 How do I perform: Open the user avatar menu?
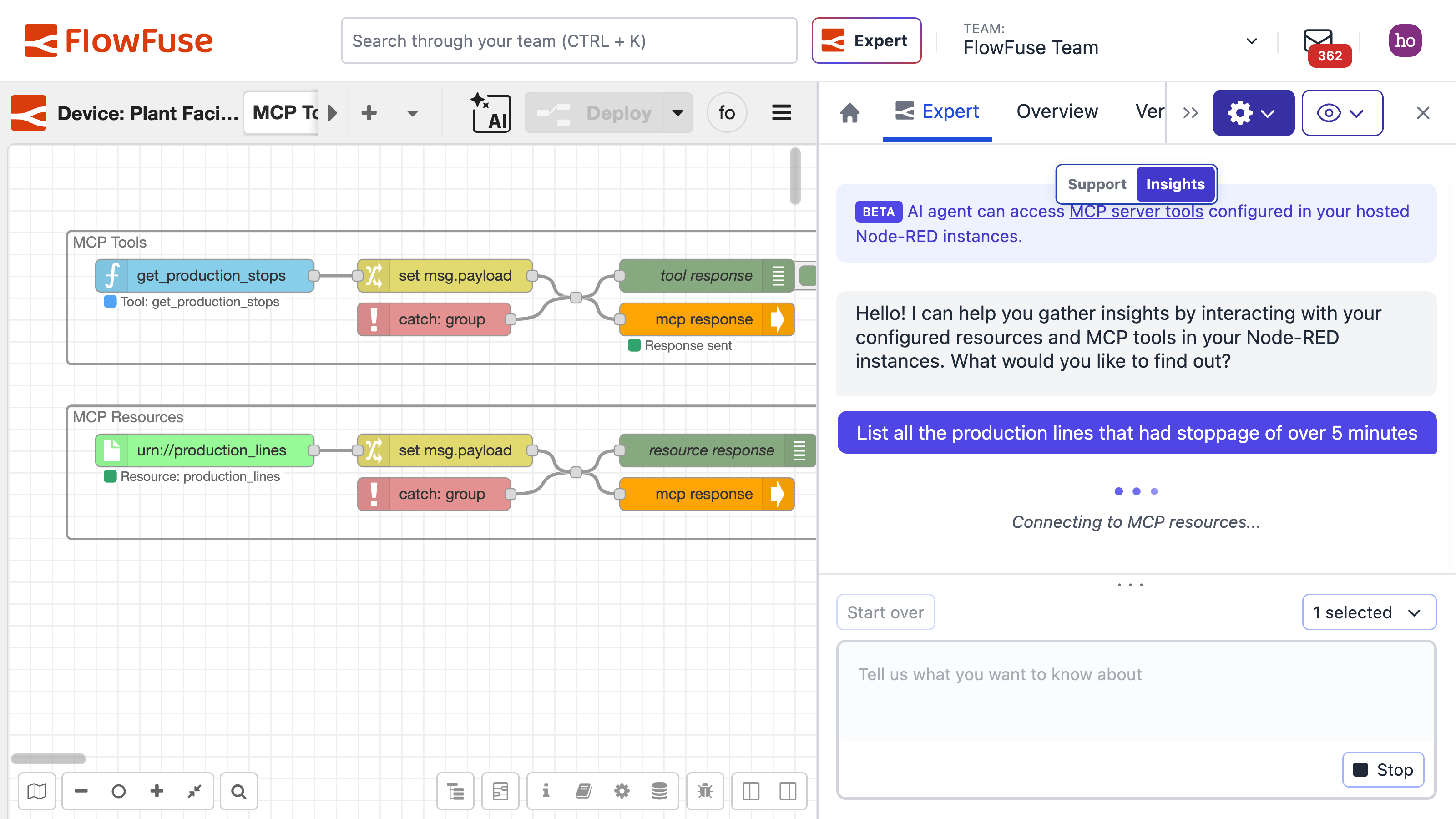click(1404, 40)
